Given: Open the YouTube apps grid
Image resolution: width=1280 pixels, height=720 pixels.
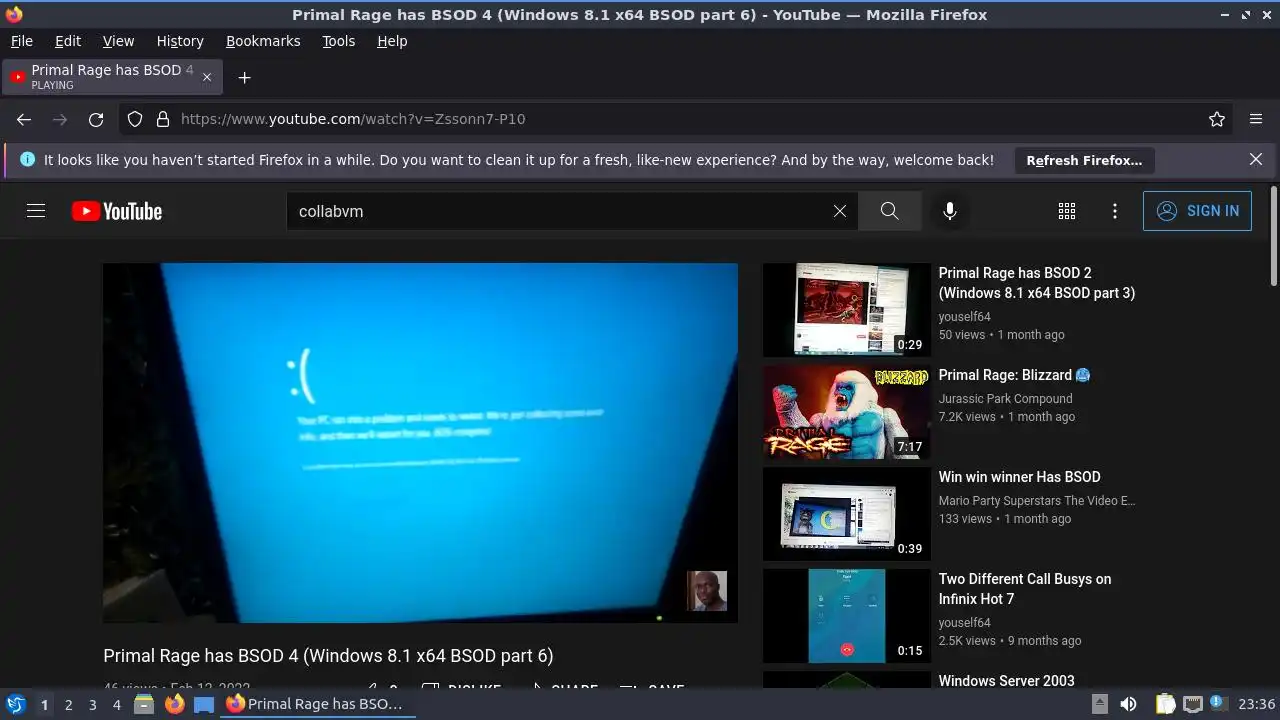Looking at the screenshot, I should point(1067,211).
